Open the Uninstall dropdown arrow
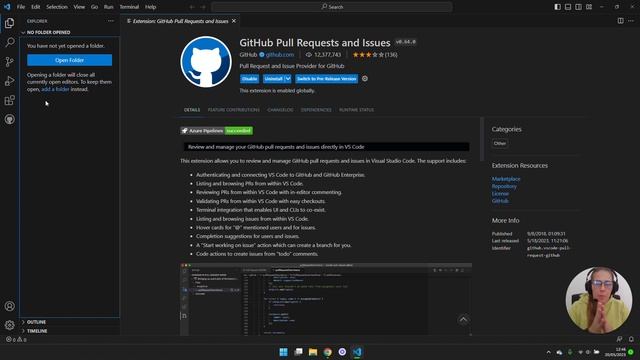Image resolution: width=640 pixels, height=360 pixels. [288, 78]
